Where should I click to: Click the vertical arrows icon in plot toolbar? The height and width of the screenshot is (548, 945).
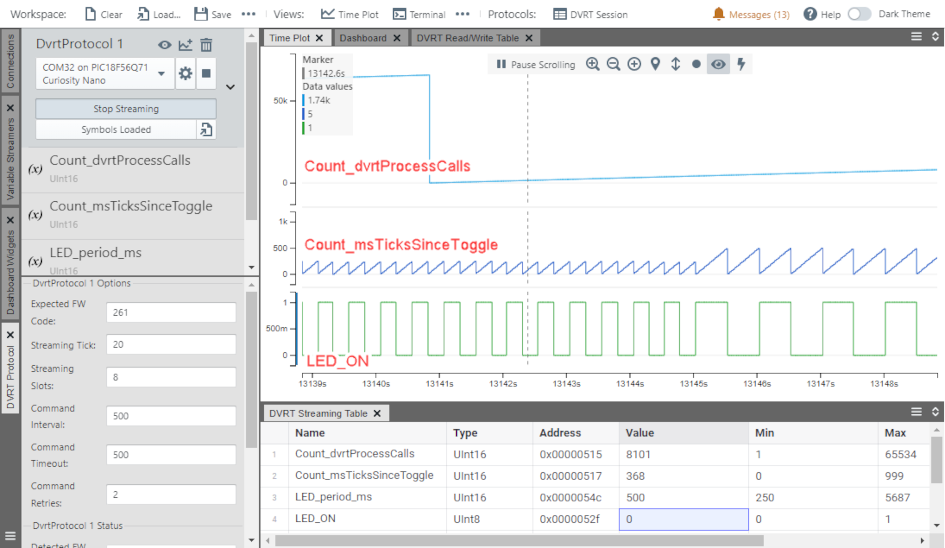tap(675, 64)
